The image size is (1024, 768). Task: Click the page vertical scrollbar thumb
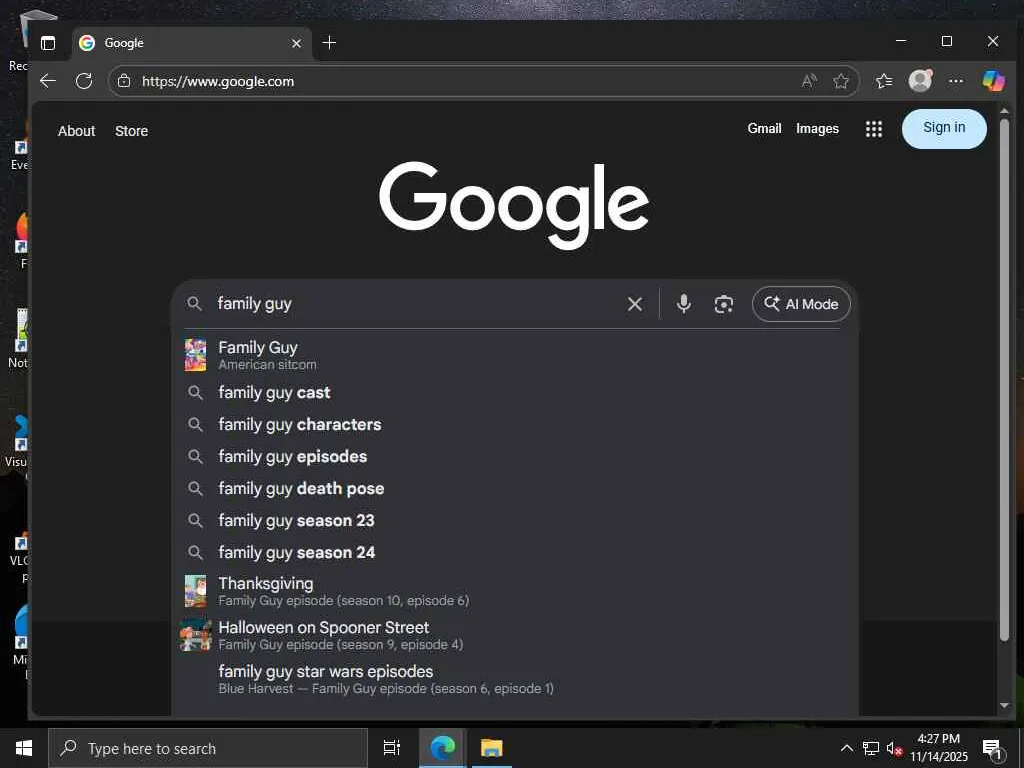(1004, 379)
